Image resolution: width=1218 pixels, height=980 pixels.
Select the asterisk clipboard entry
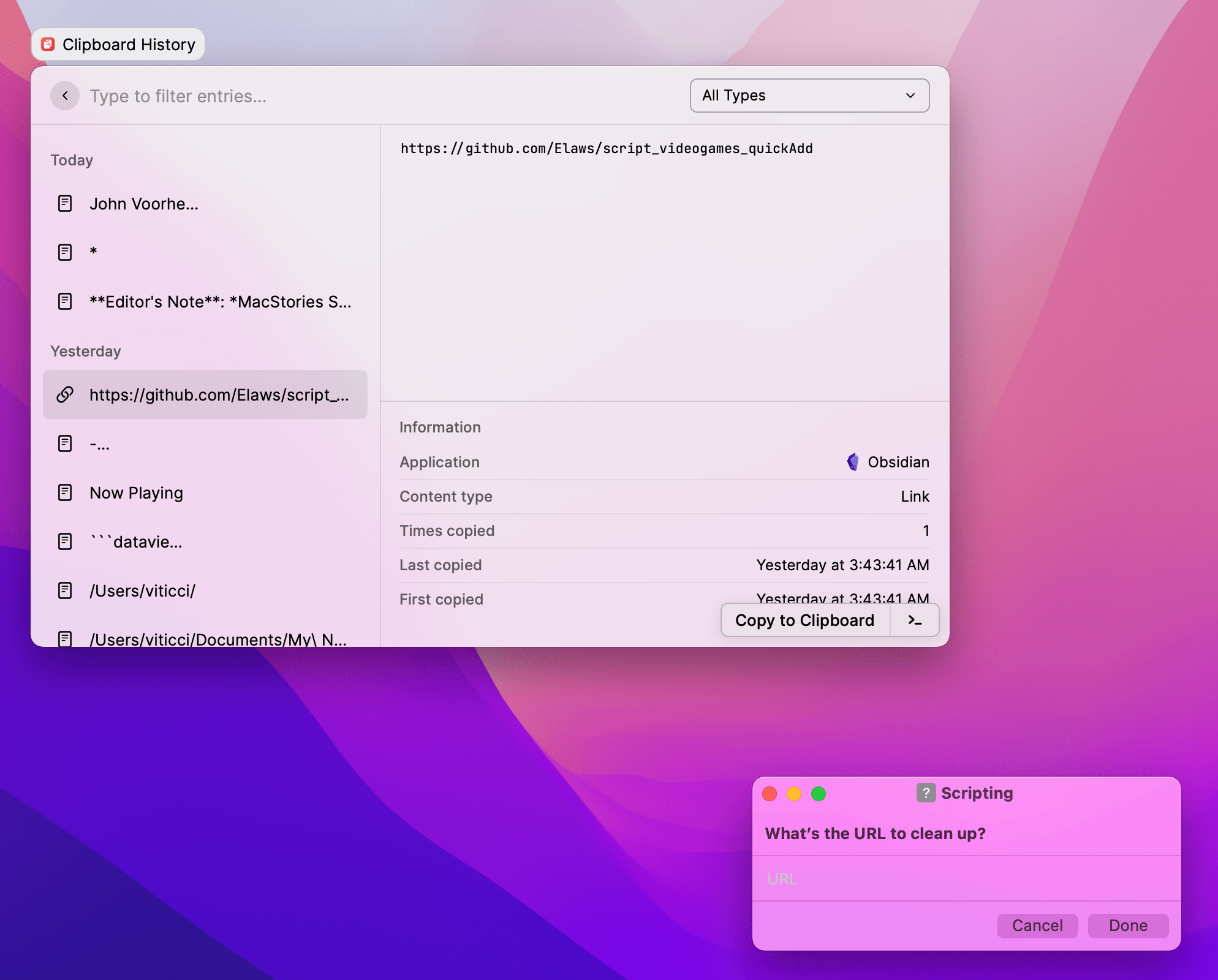(205, 252)
